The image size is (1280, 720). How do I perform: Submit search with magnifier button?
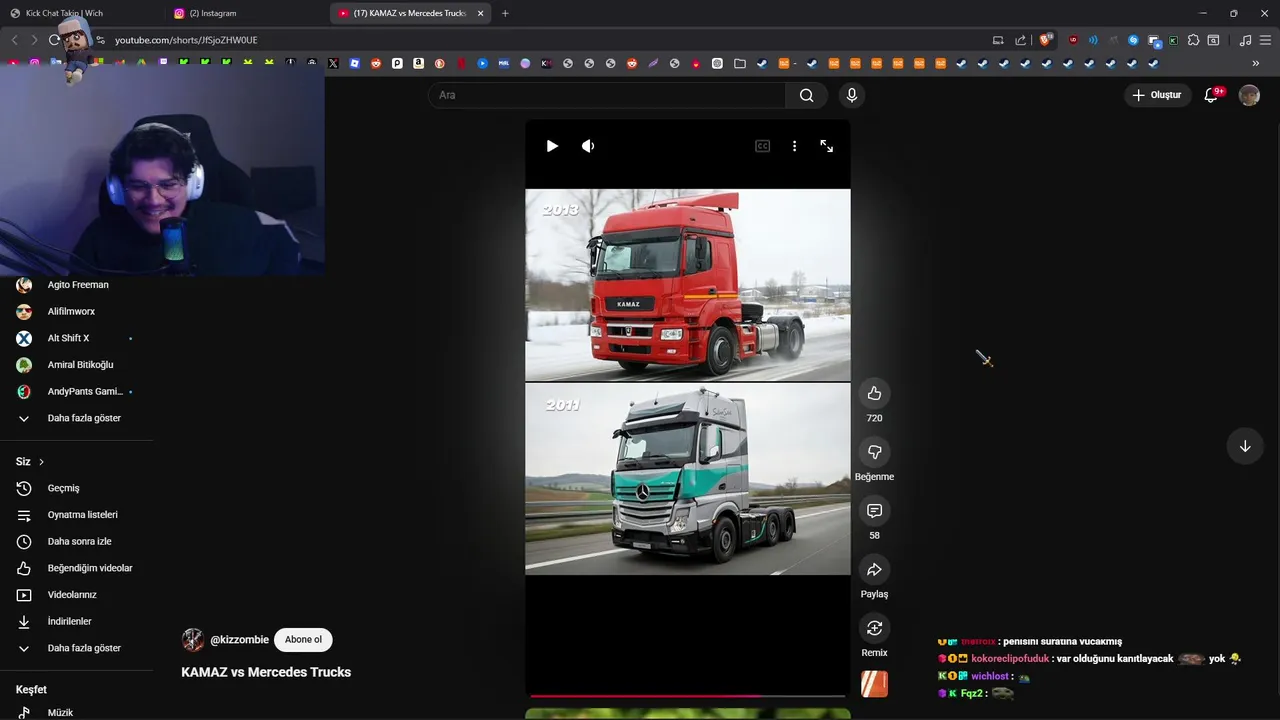(x=807, y=95)
